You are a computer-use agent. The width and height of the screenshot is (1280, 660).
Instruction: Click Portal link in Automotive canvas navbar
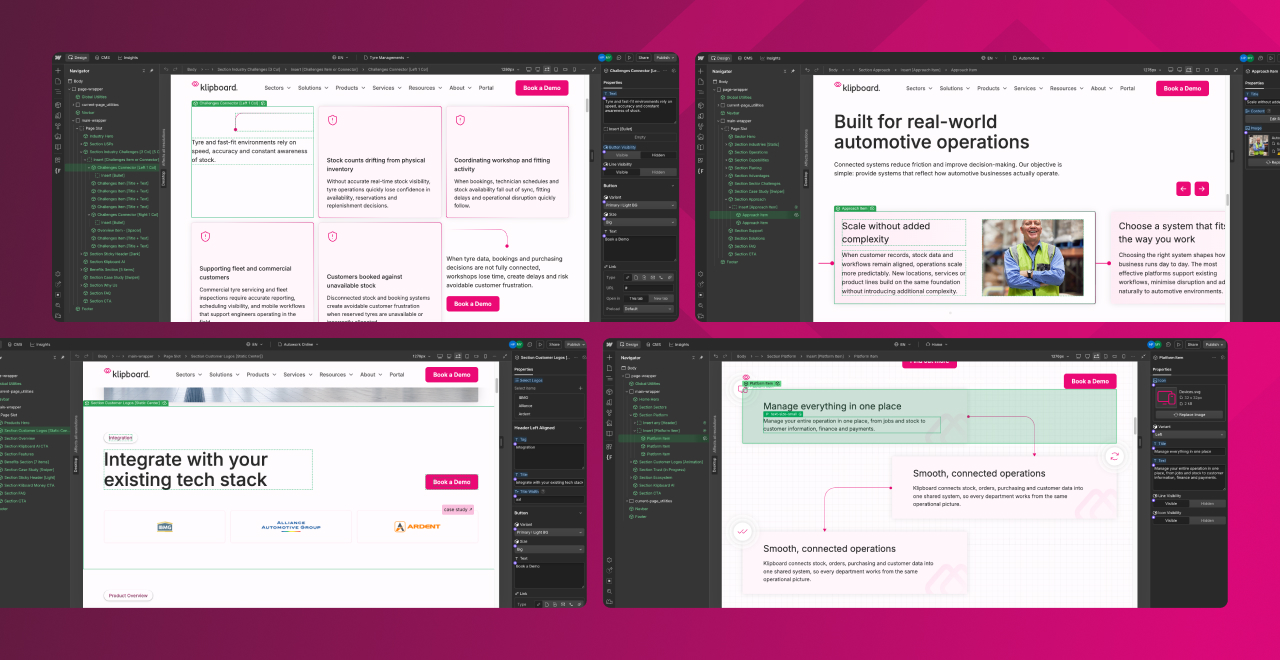[x=1127, y=88]
